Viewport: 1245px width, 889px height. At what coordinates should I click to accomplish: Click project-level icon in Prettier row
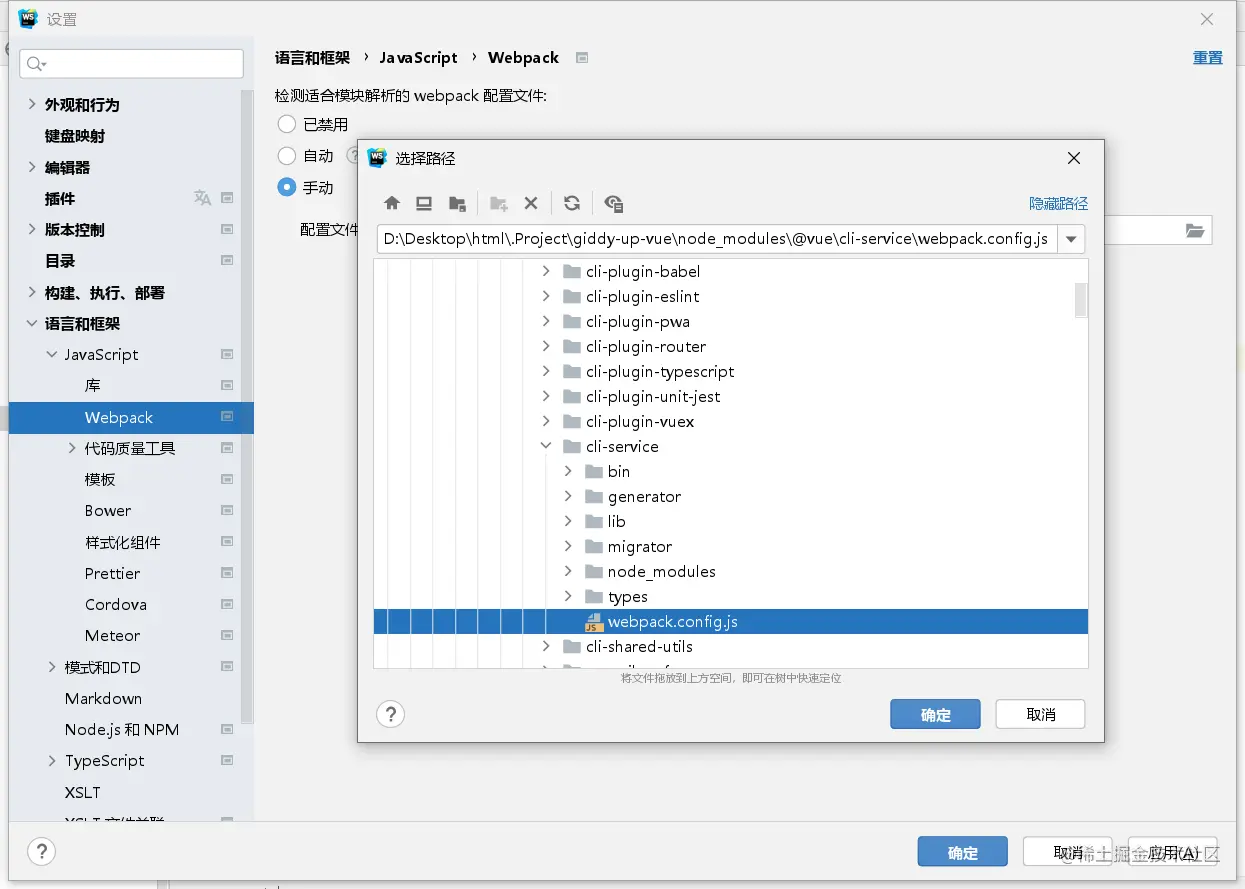[x=227, y=573]
